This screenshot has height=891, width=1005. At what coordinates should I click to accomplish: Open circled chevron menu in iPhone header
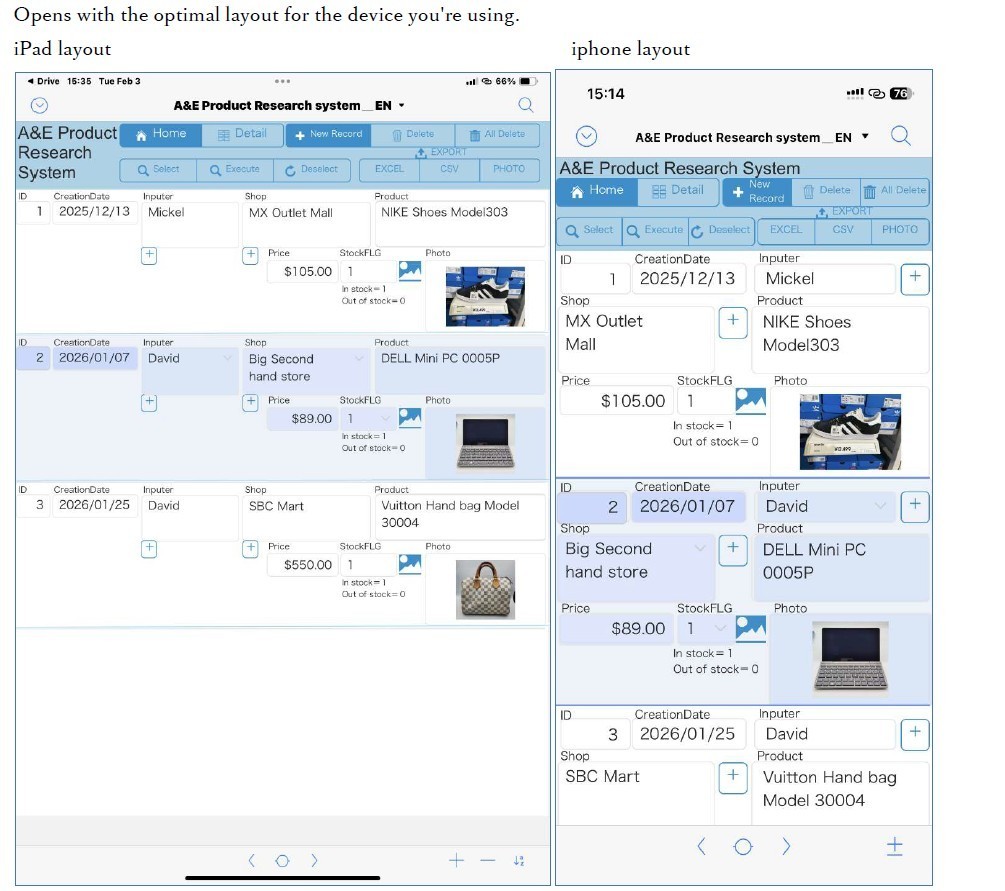pyautogui.click(x=586, y=136)
